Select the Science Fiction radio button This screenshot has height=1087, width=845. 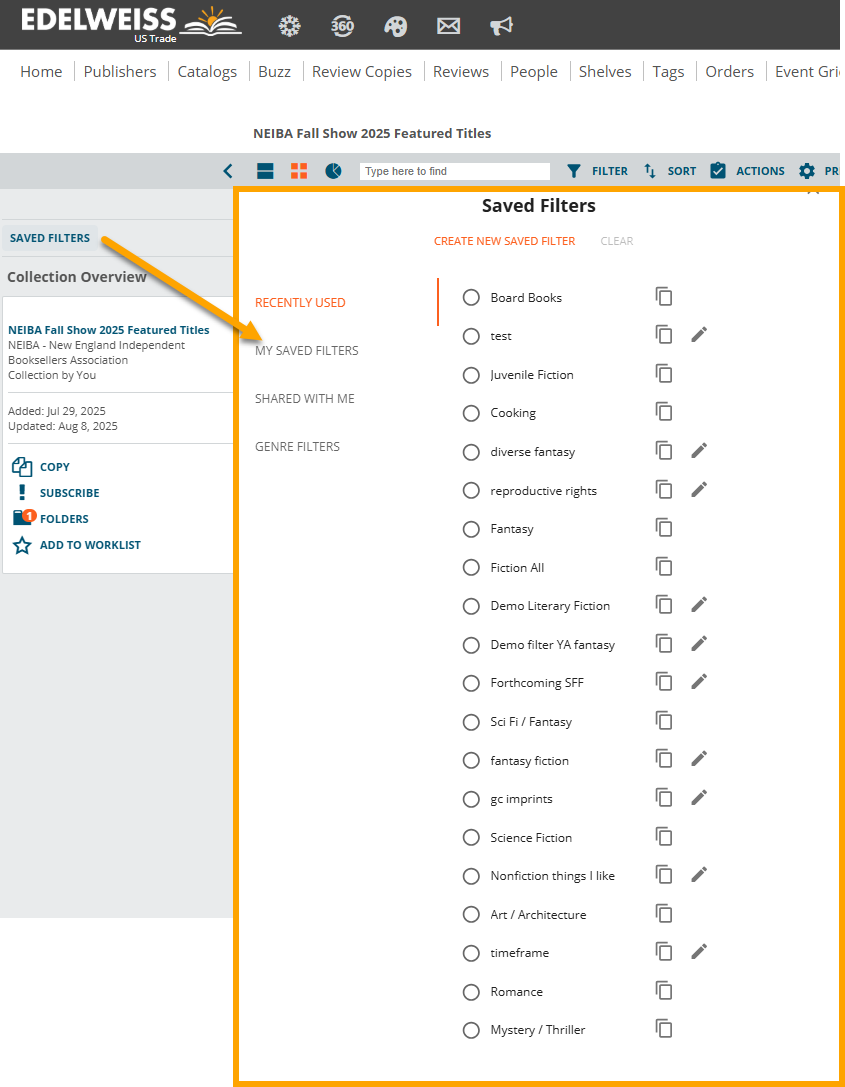(471, 837)
